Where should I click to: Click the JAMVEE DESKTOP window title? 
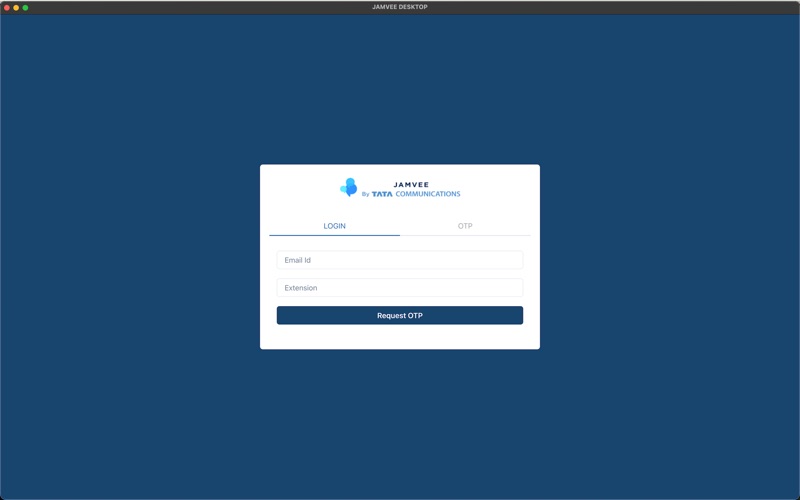(x=399, y=7)
